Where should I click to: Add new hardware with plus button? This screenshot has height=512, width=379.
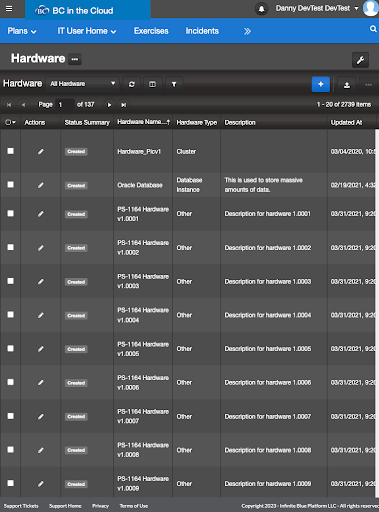tap(321, 84)
